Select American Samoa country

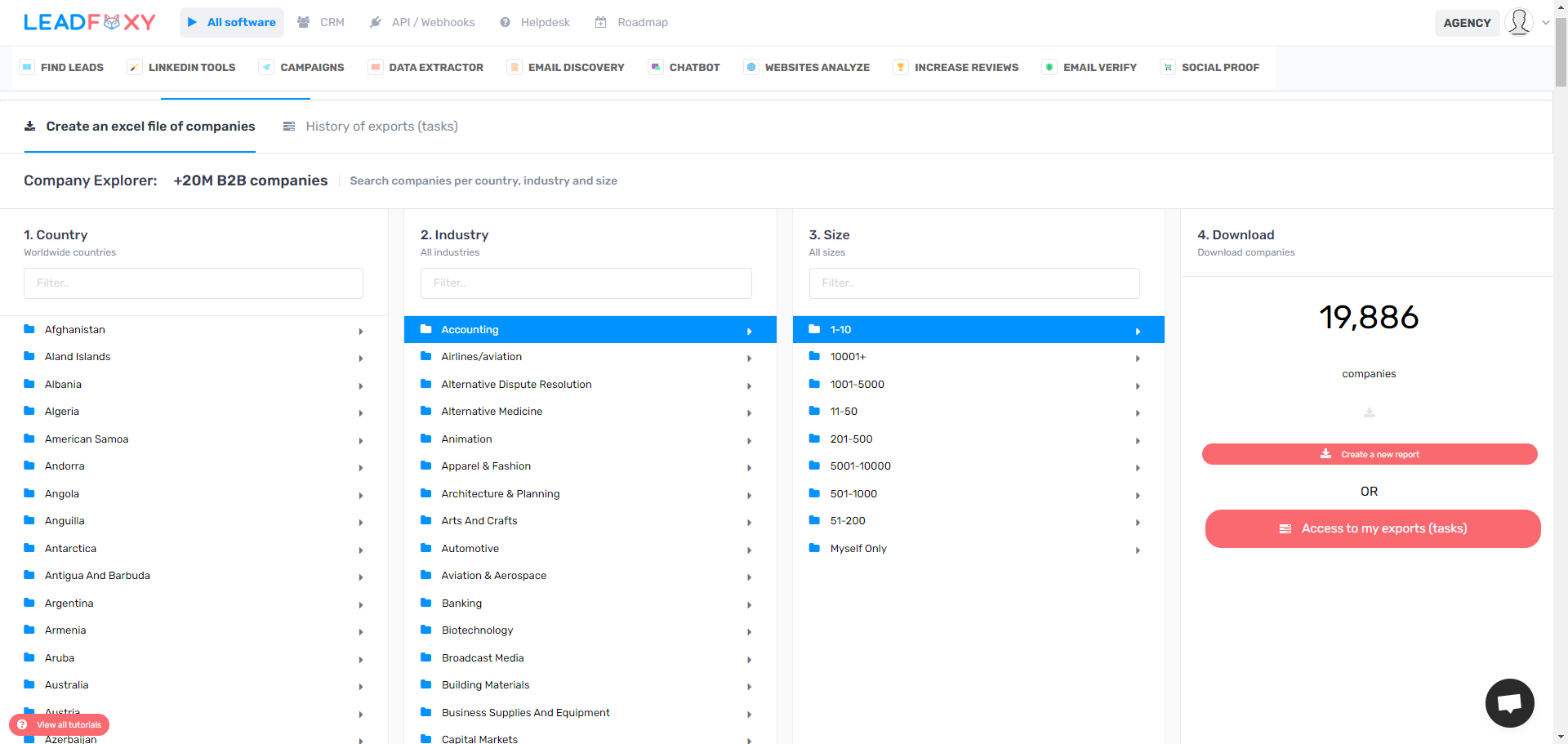194,439
